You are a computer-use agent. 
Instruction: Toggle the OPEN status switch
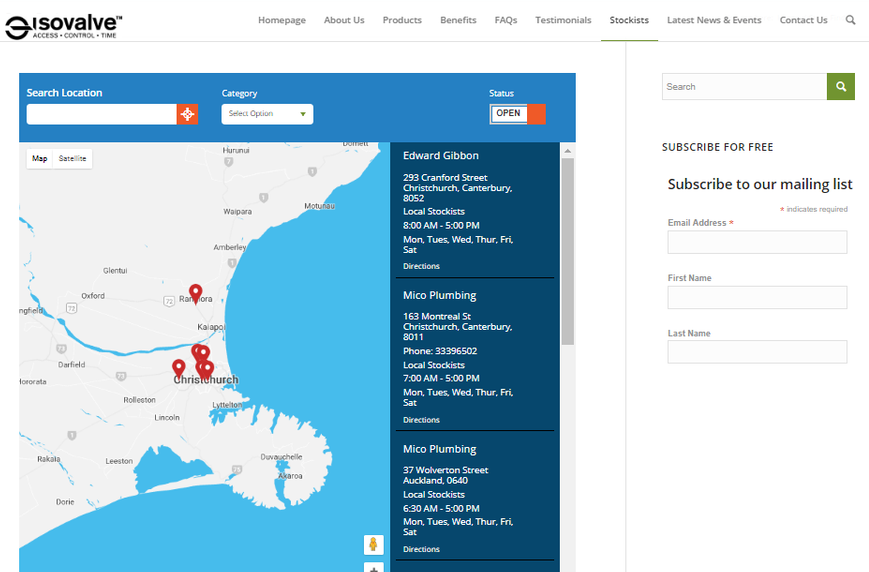coord(518,114)
